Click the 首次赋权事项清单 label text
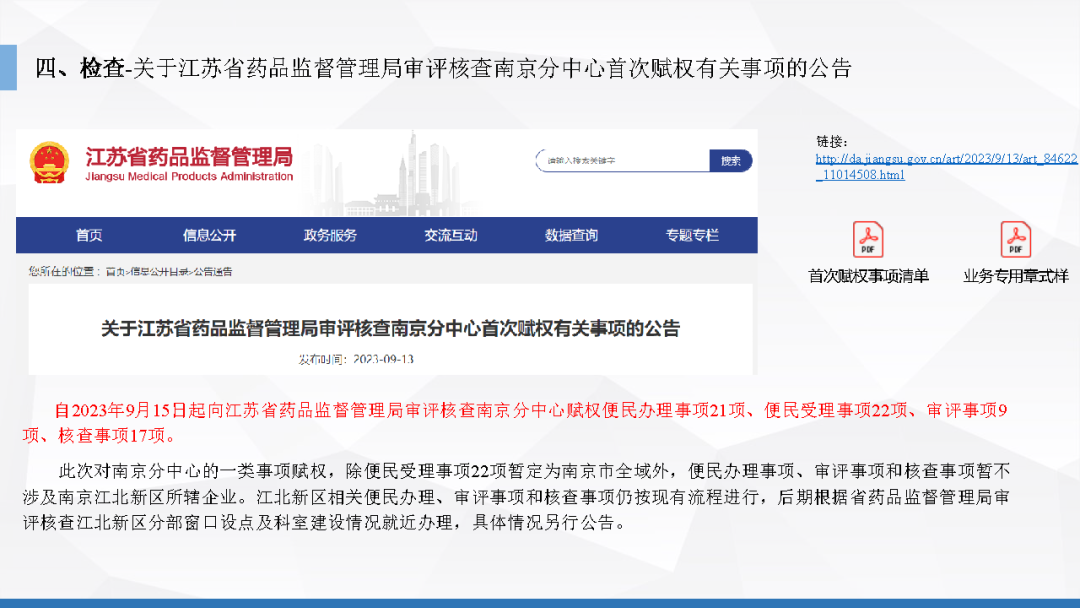This screenshot has width=1080, height=608. click(x=868, y=276)
